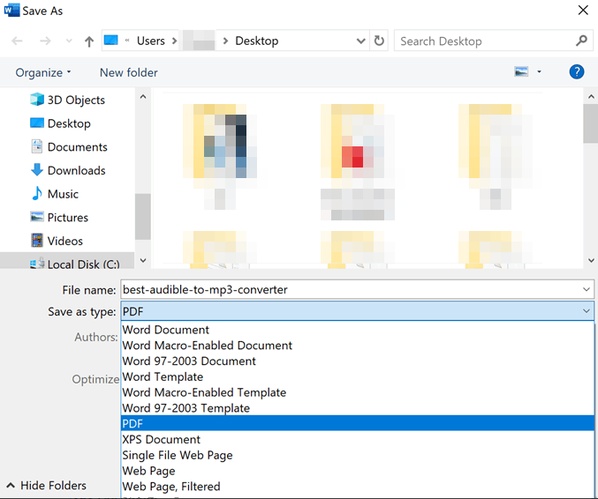Click the Desktop breadcrumb segment
This screenshot has height=499, width=598.
point(257,41)
